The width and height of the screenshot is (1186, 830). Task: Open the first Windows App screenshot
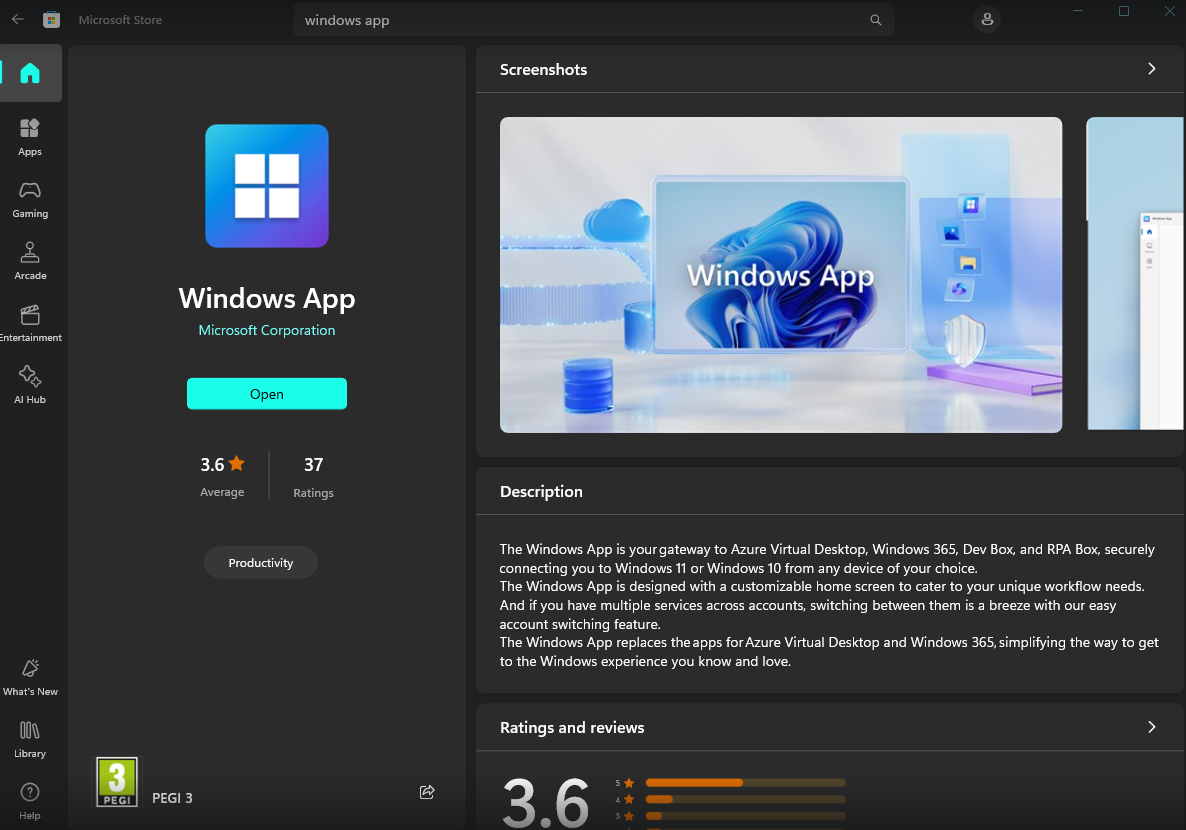(781, 275)
